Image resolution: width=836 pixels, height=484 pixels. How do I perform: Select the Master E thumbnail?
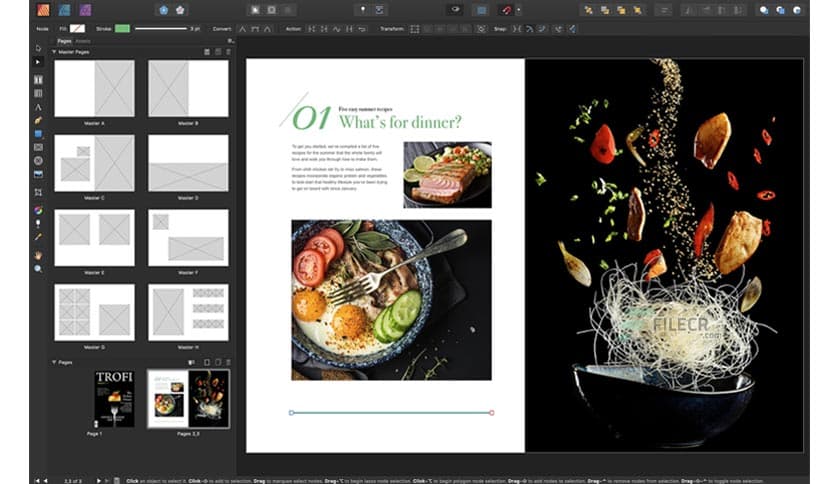click(94, 238)
